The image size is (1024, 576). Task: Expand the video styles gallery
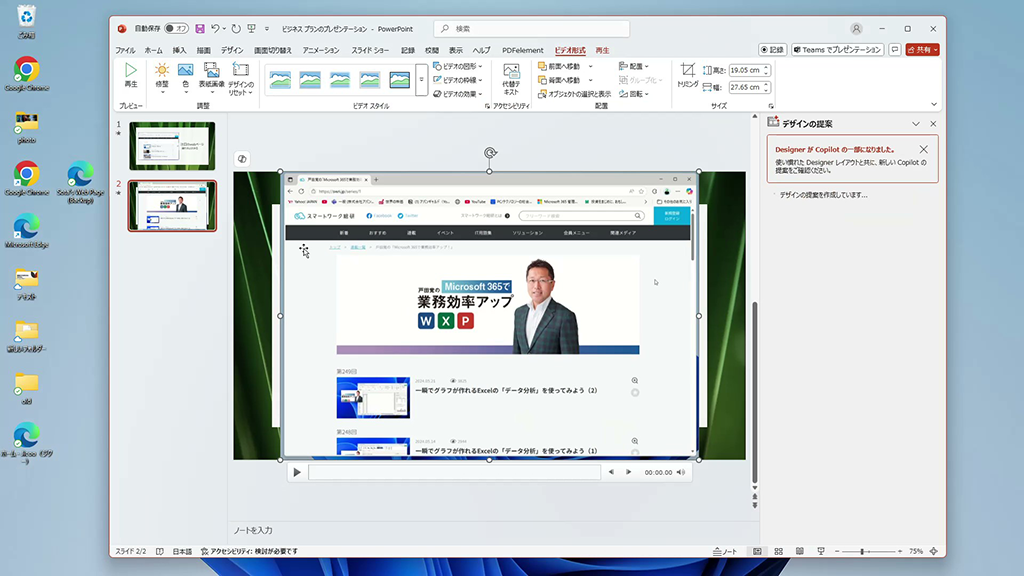421,80
